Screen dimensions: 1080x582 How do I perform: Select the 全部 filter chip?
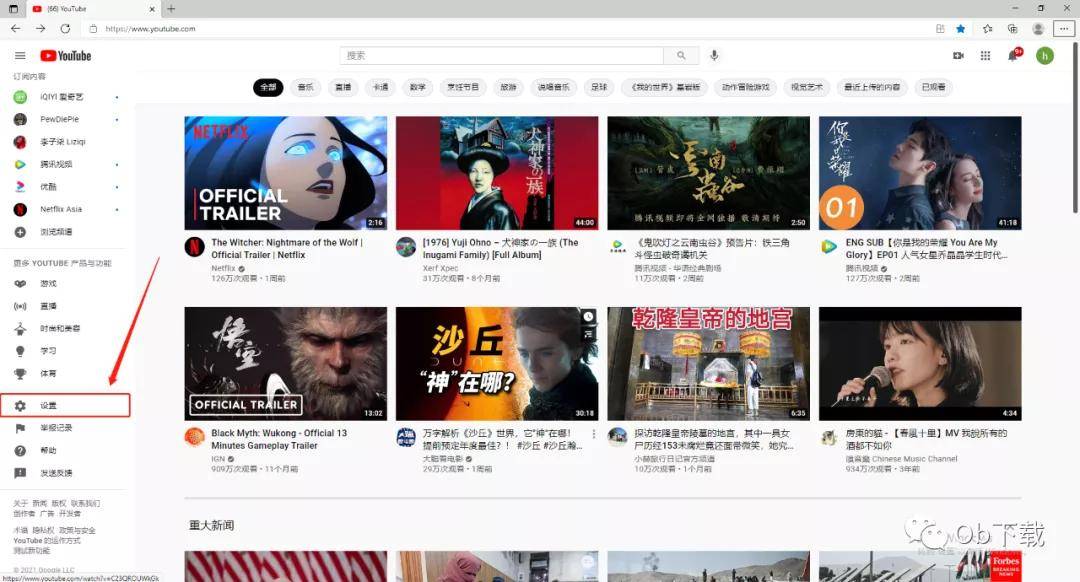tap(269, 87)
